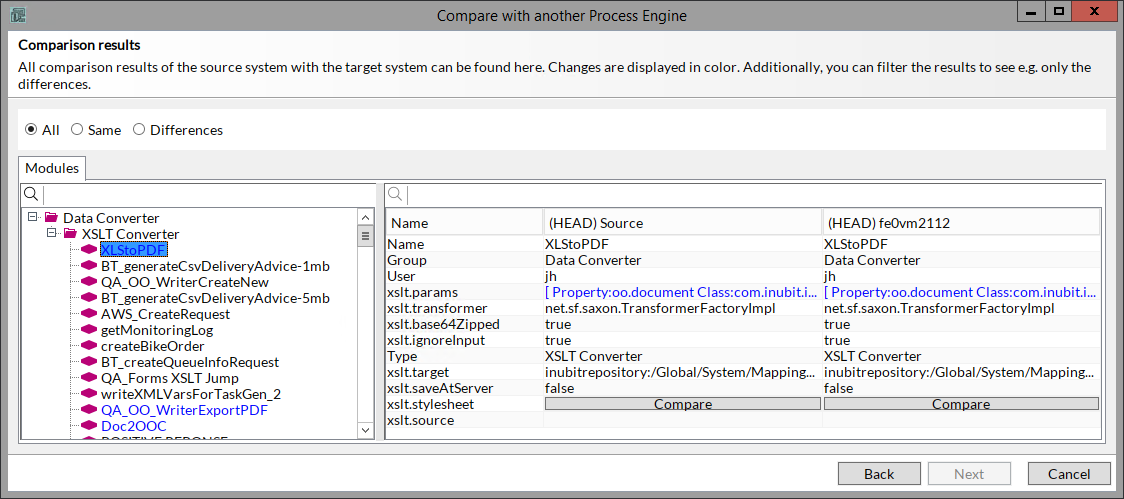This screenshot has width=1124, height=499.
Task: Click the writeXMLVarsForTaskGen_2 module icon
Action: [x=89, y=394]
